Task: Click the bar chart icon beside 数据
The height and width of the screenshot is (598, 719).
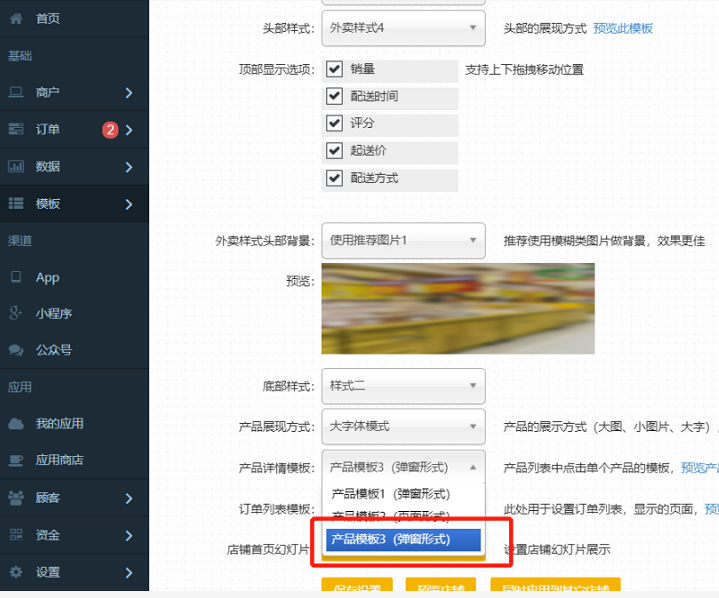Action: tap(16, 166)
